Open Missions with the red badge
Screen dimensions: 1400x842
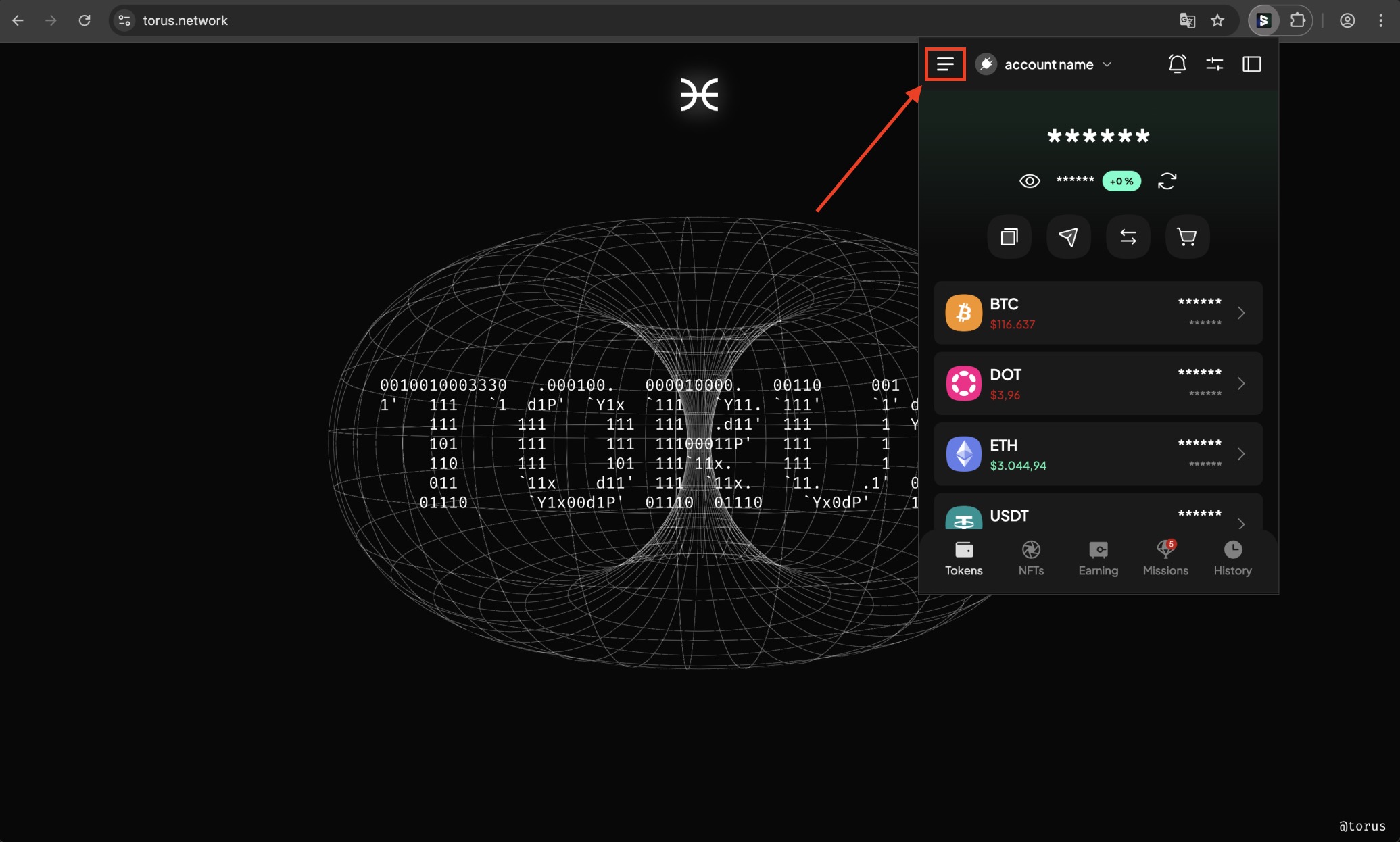[1165, 557]
